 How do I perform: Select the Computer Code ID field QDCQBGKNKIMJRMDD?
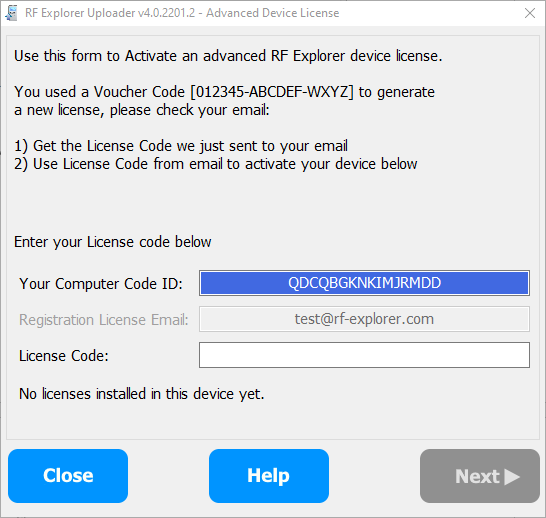pyautogui.click(x=364, y=283)
